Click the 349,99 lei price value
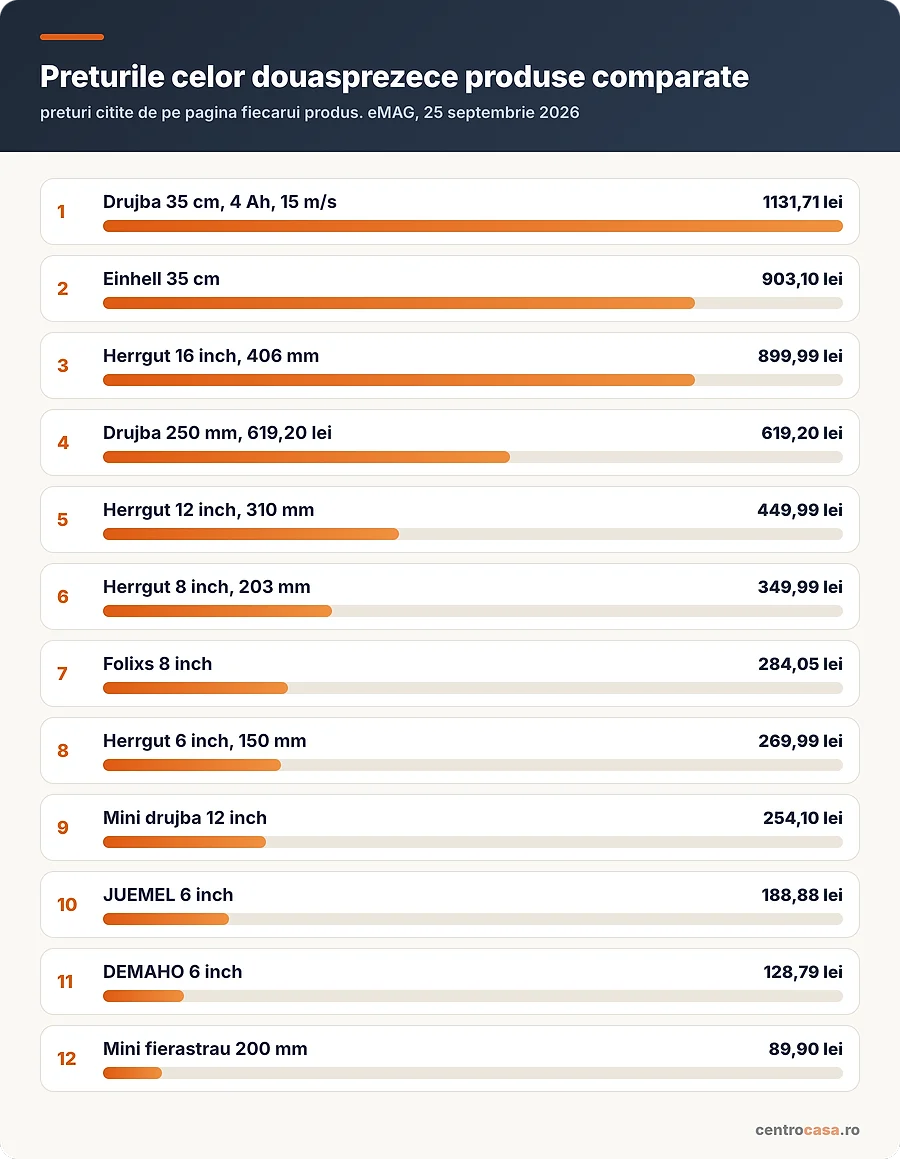 pos(800,587)
